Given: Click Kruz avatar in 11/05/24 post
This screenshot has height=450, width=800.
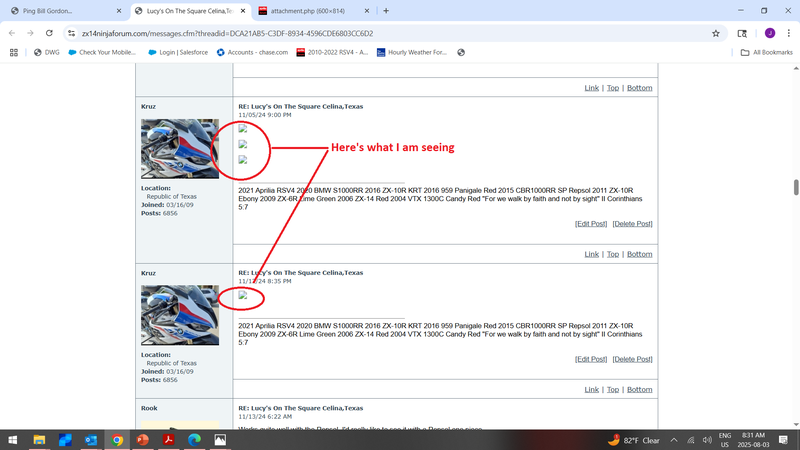Looking at the screenshot, I should pos(180,148).
